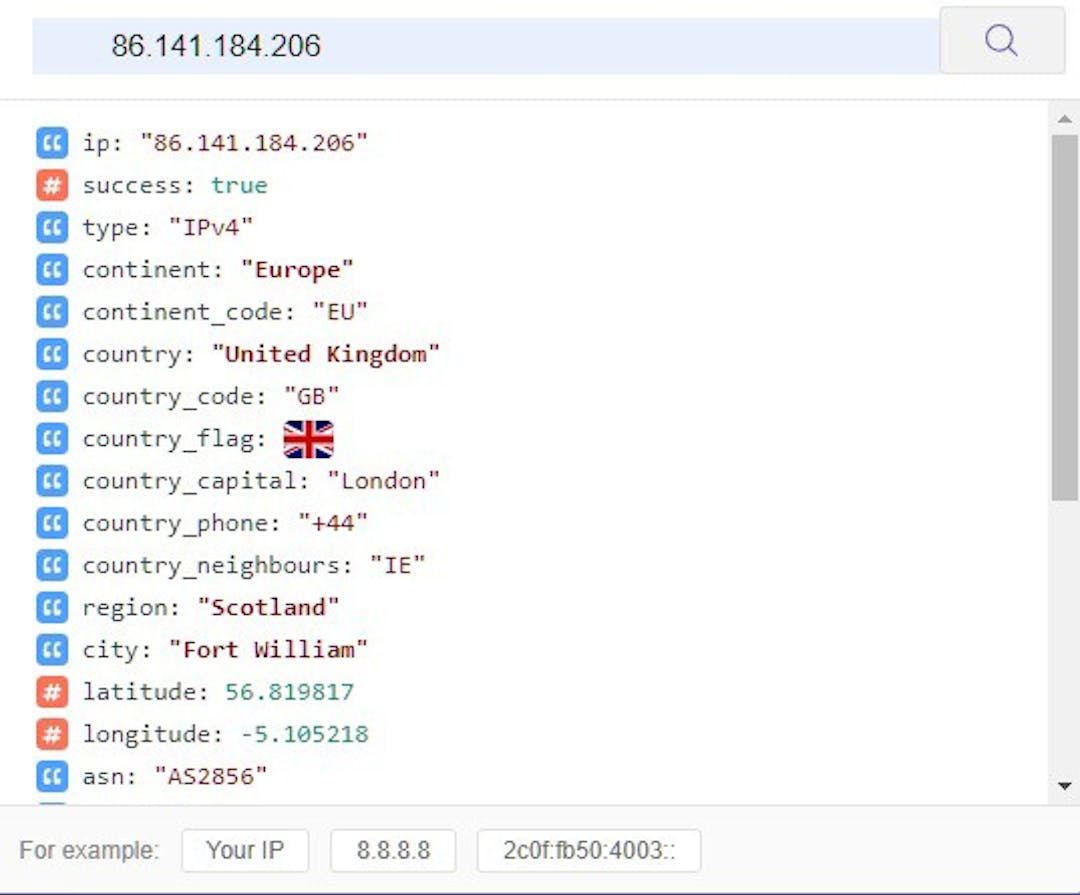Click the hash icon beside latitude

pos(52,692)
